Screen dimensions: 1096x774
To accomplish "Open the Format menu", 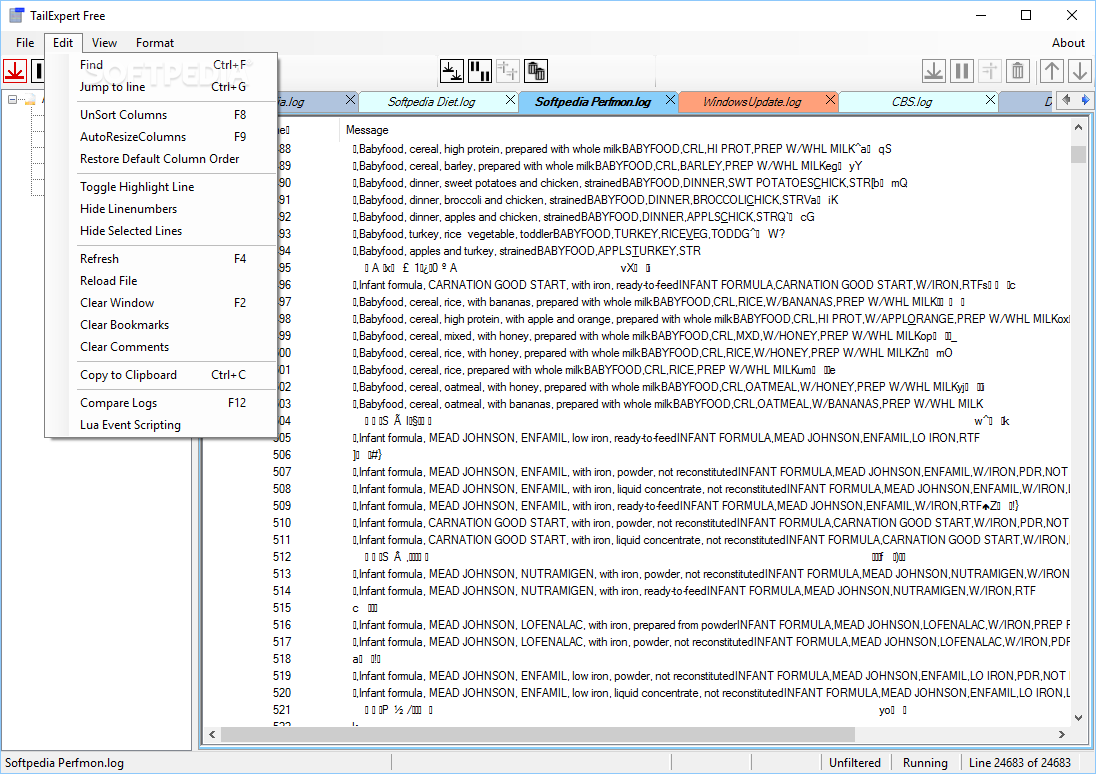I will click(x=154, y=43).
